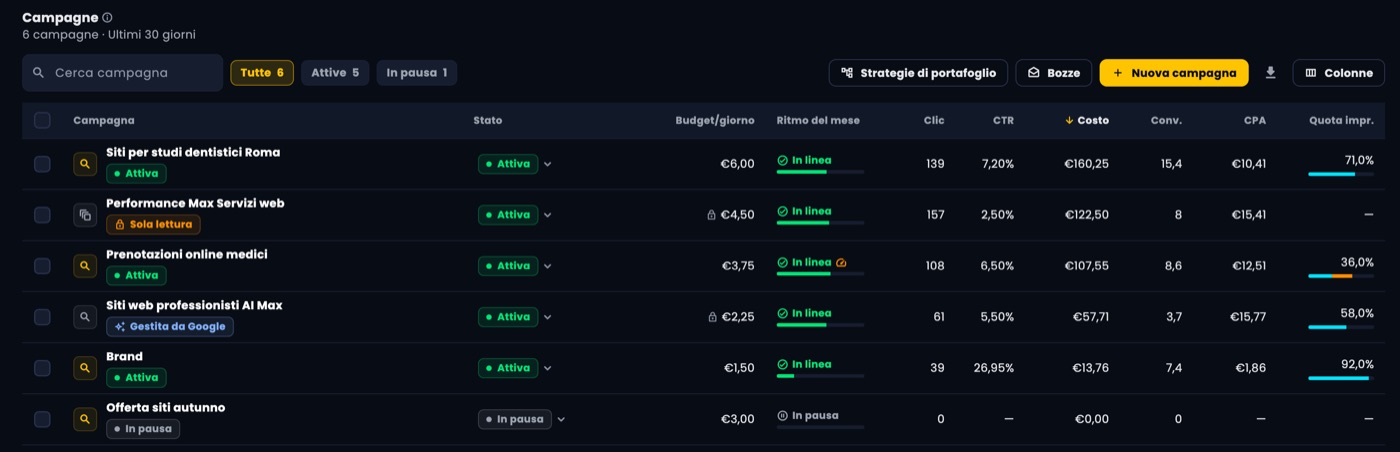Open Bozze drafts

pyautogui.click(x=1054, y=73)
